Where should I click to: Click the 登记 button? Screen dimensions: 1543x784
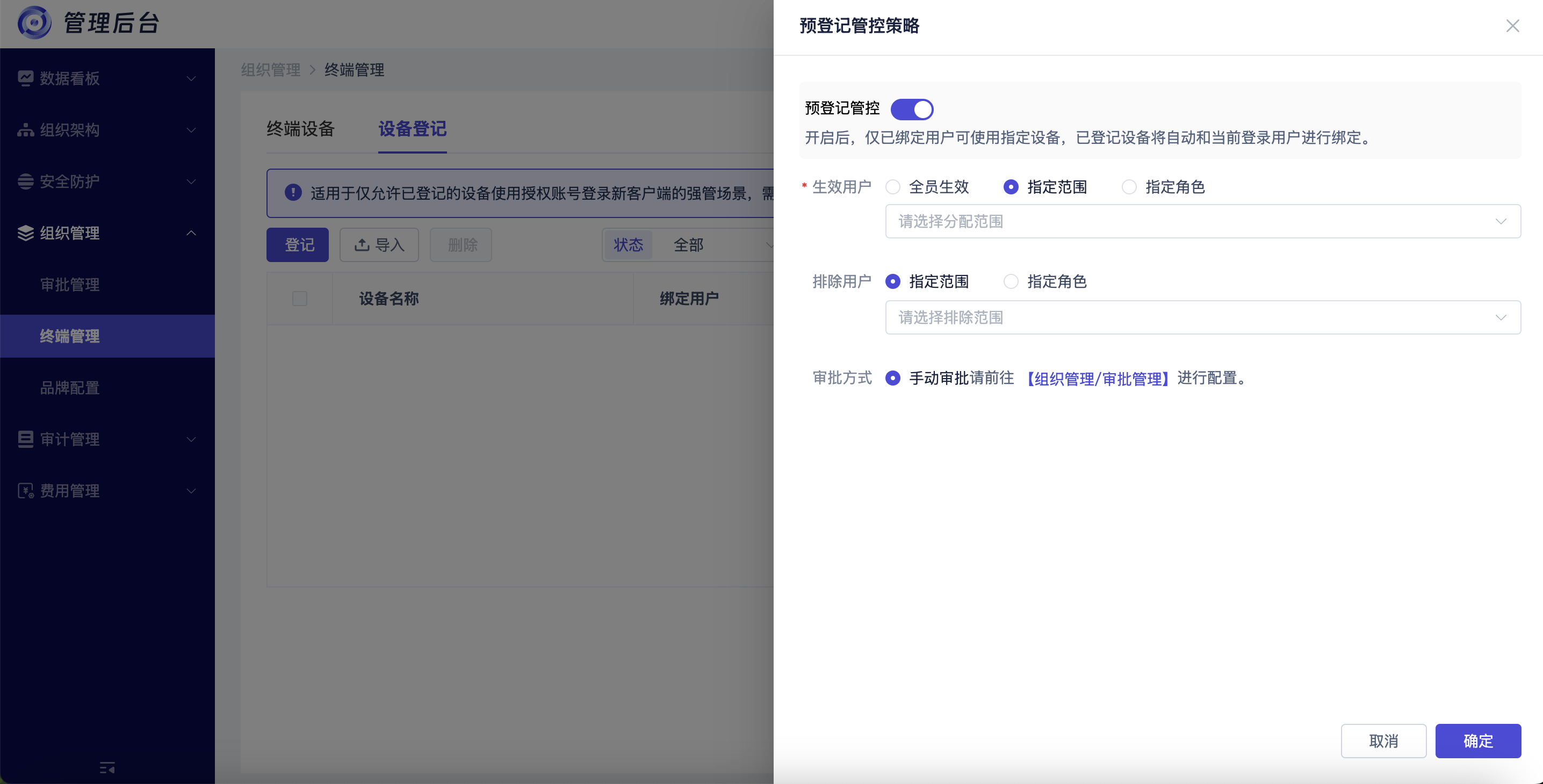point(298,245)
